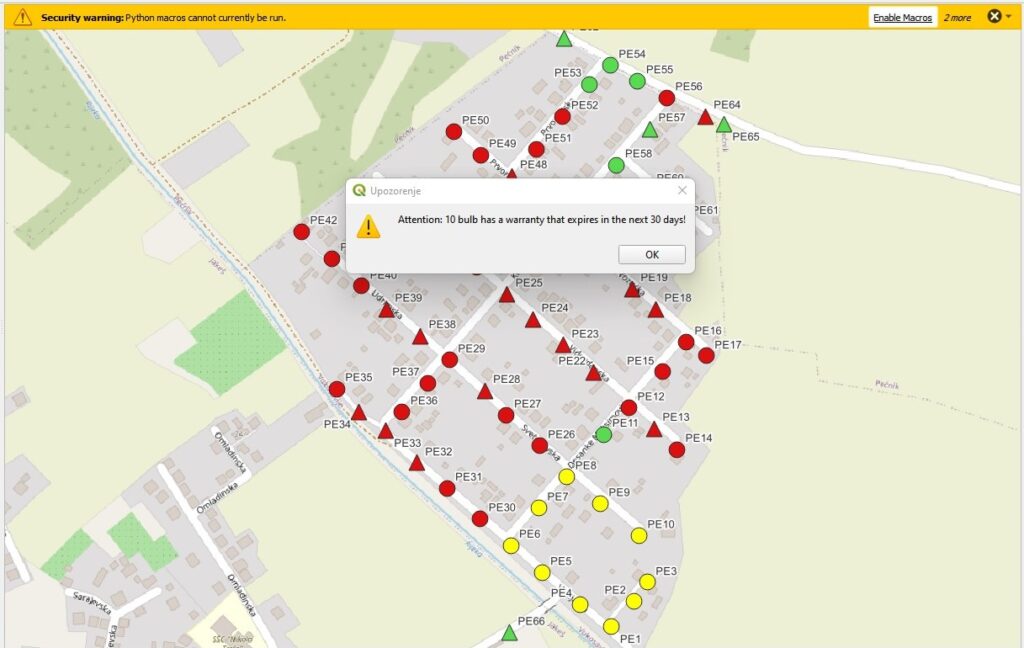Select the yellow PE1 marker near the bottom
This screenshot has height=648, width=1024.
pos(611,626)
